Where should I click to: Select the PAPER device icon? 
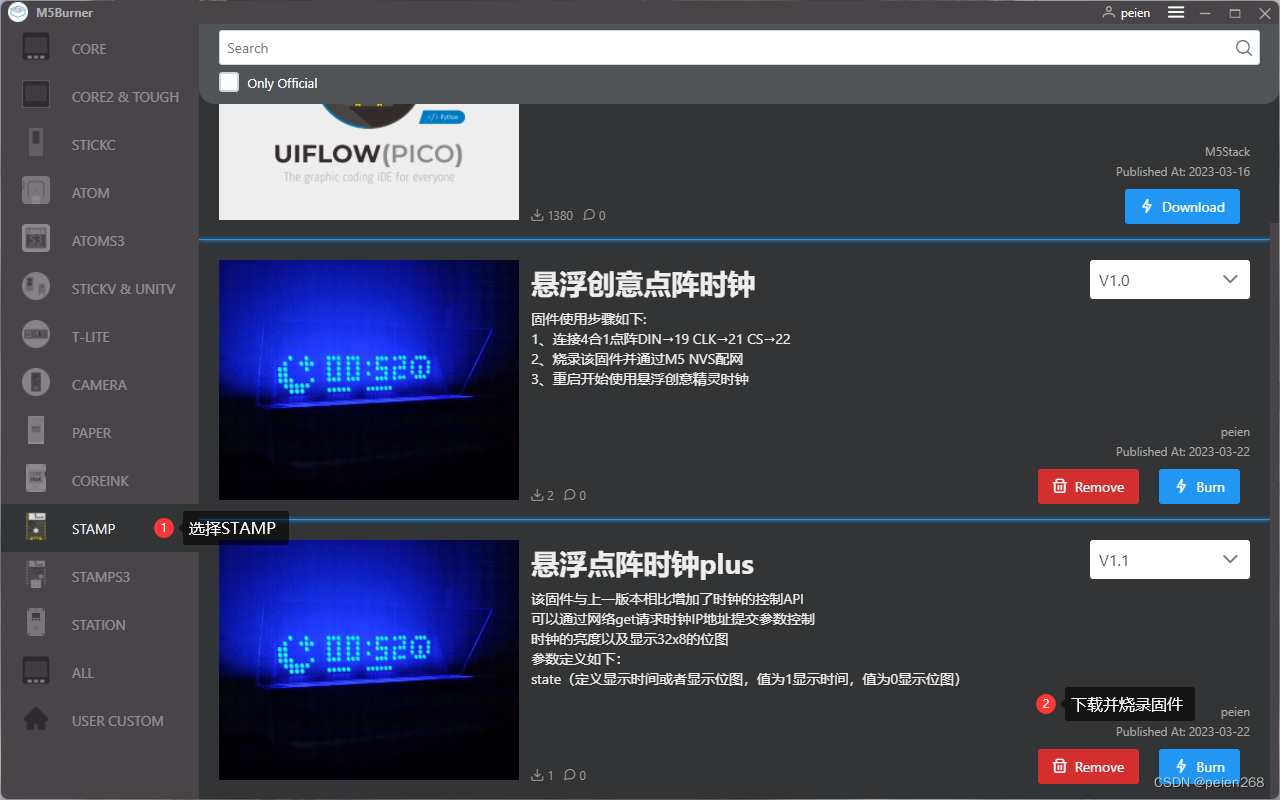37,432
